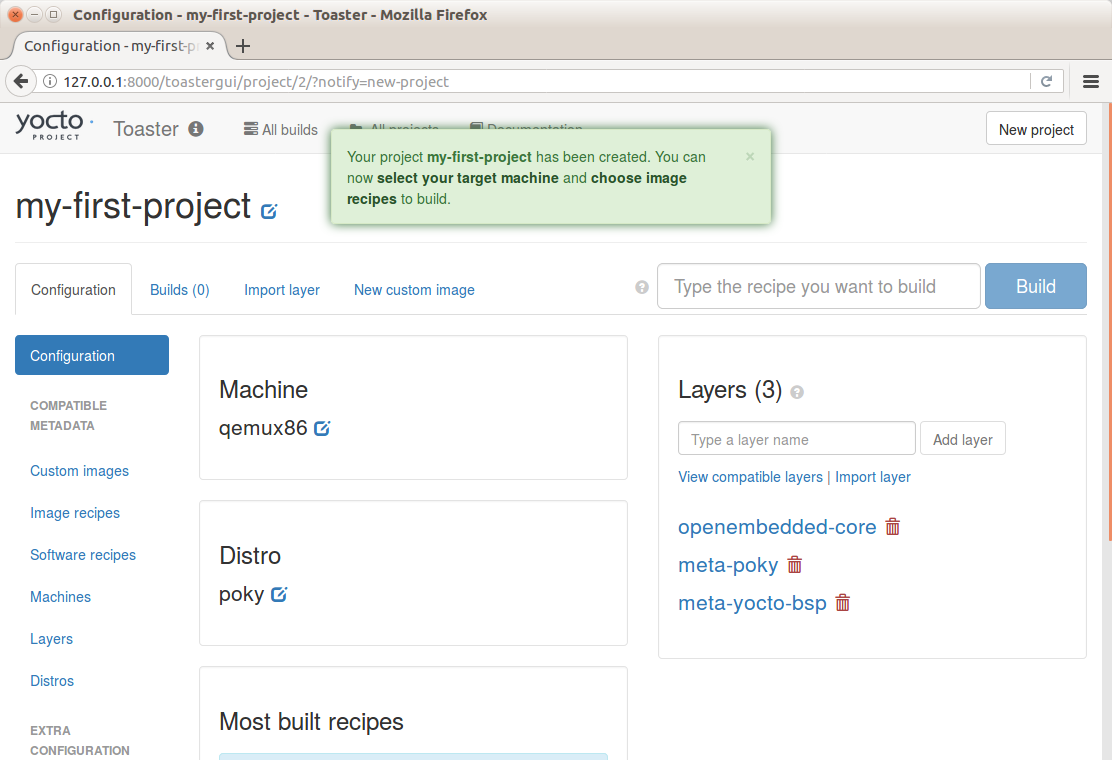Click the Yocto Project logo
Screen dimensions: 1112x760
click(54, 126)
